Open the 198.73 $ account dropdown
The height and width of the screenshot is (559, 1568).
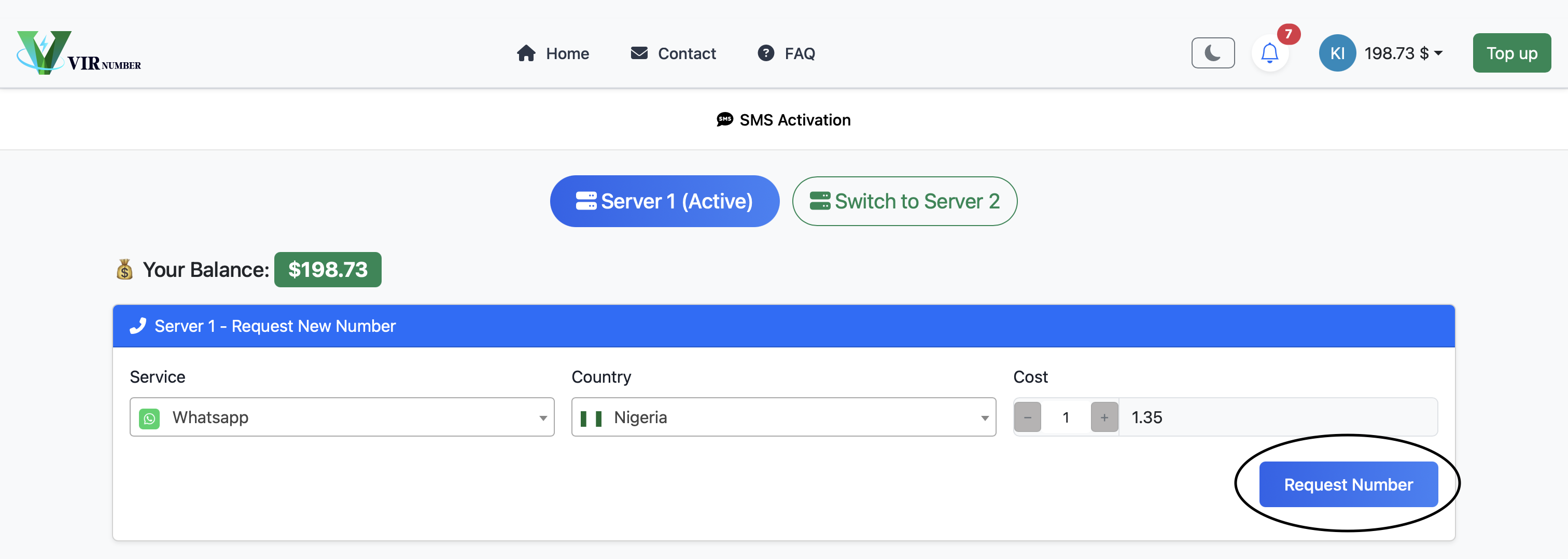click(x=1403, y=53)
